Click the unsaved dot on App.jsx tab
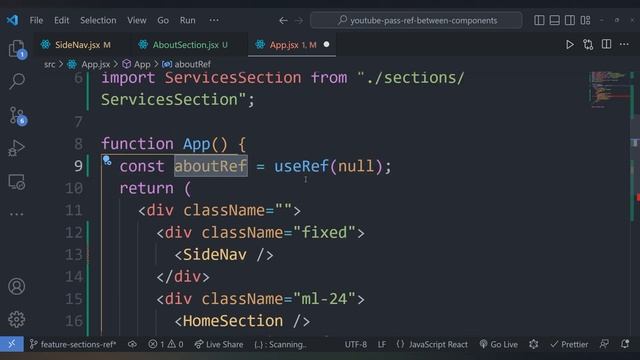Screen dimensions: 640x360 (x=327, y=44)
